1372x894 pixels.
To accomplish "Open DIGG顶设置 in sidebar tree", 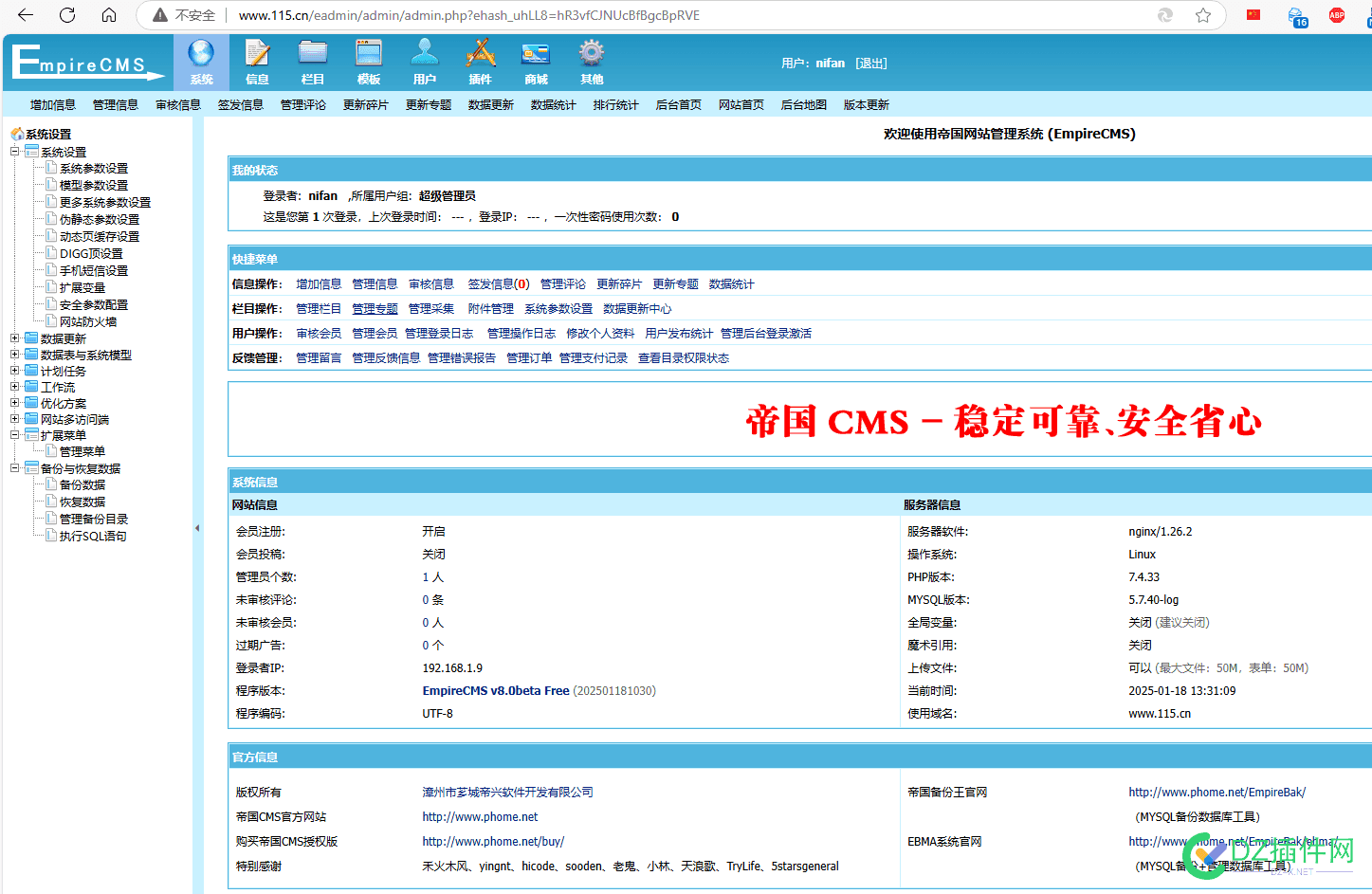I will [91, 254].
